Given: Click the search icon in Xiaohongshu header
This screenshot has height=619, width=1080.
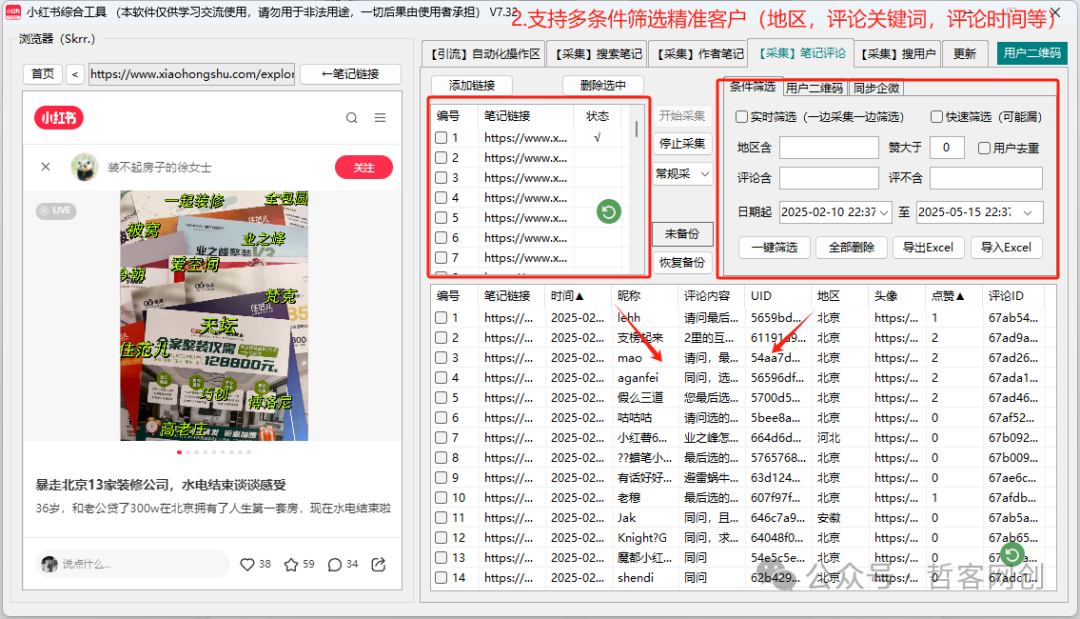Looking at the screenshot, I should (x=351, y=118).
